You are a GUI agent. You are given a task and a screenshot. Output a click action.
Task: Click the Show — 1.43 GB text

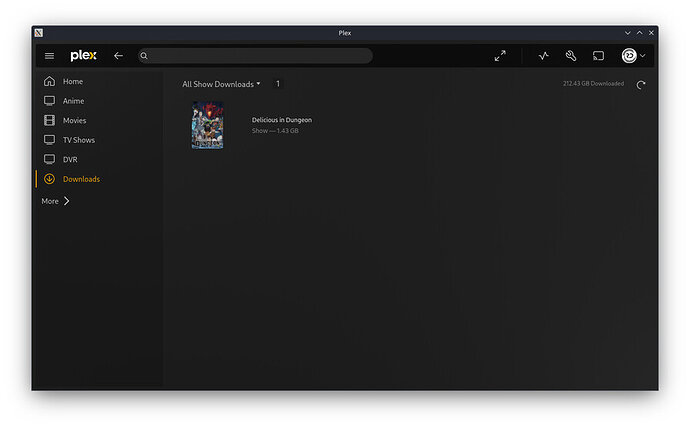click(x=275, y=131)
